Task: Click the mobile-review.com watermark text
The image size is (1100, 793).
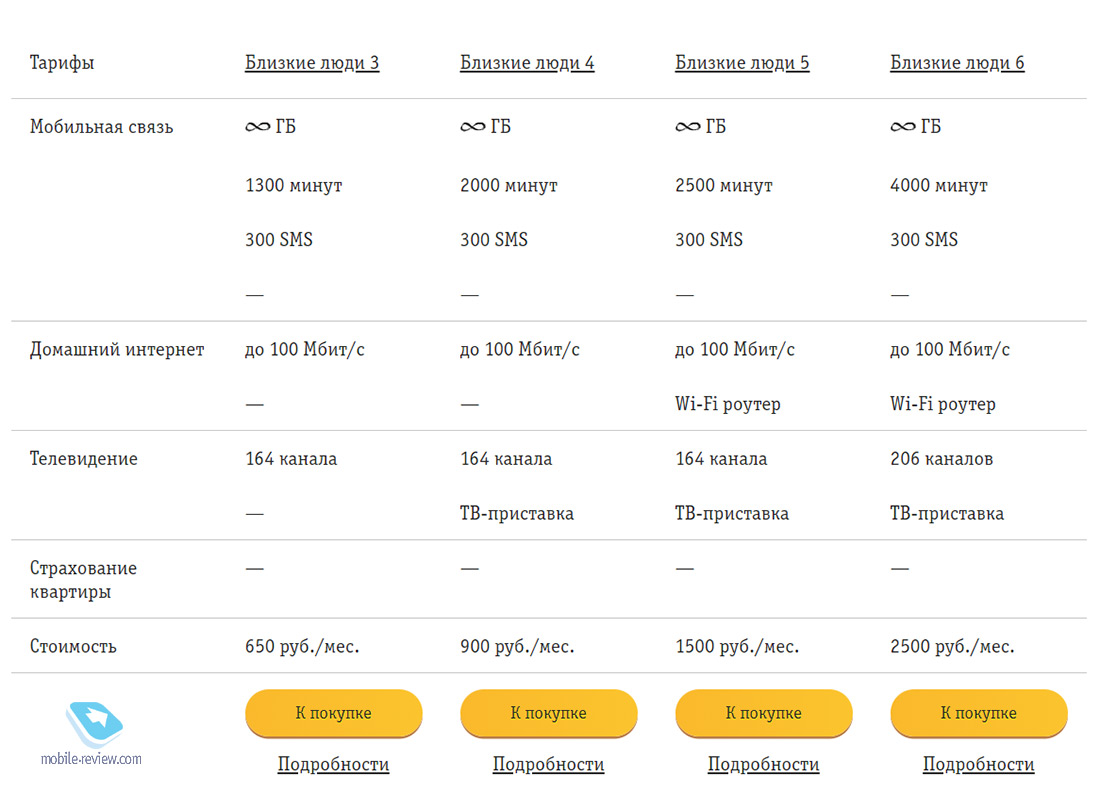Action: (91, 759)
